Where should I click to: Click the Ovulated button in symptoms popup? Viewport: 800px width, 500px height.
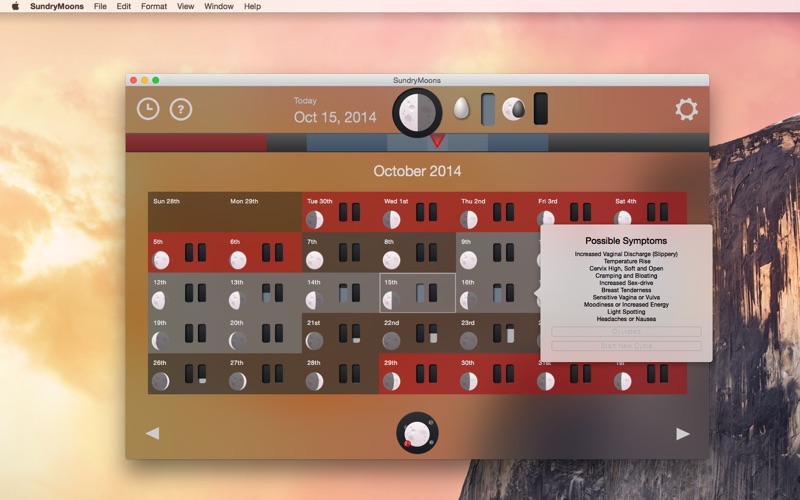[626, 332]
